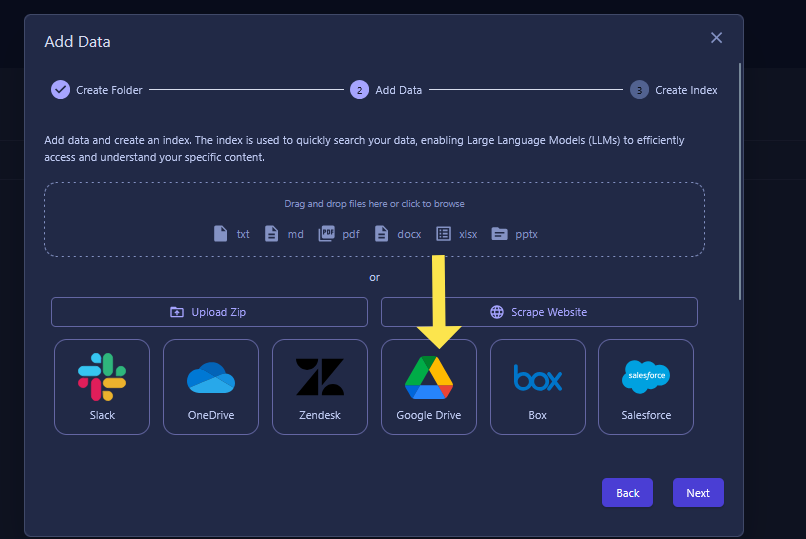Click the dialog's vertical scrollbar

coord(740,181)
